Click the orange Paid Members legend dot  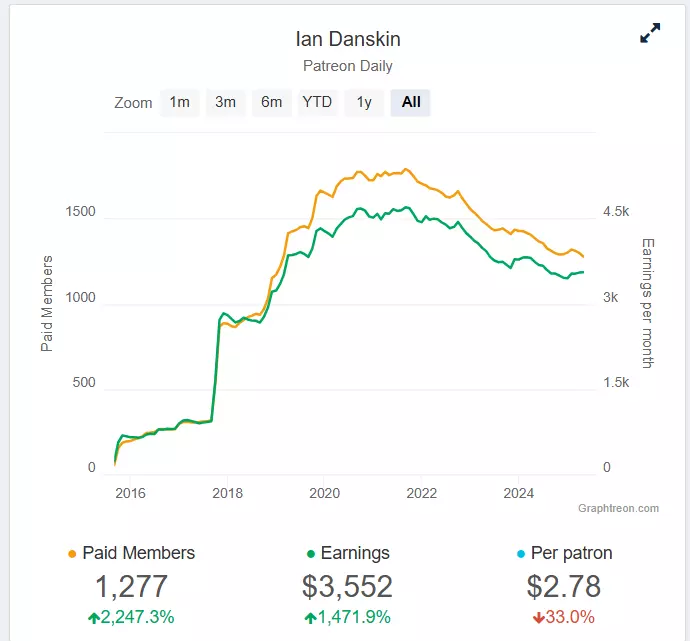click(72, 554)
